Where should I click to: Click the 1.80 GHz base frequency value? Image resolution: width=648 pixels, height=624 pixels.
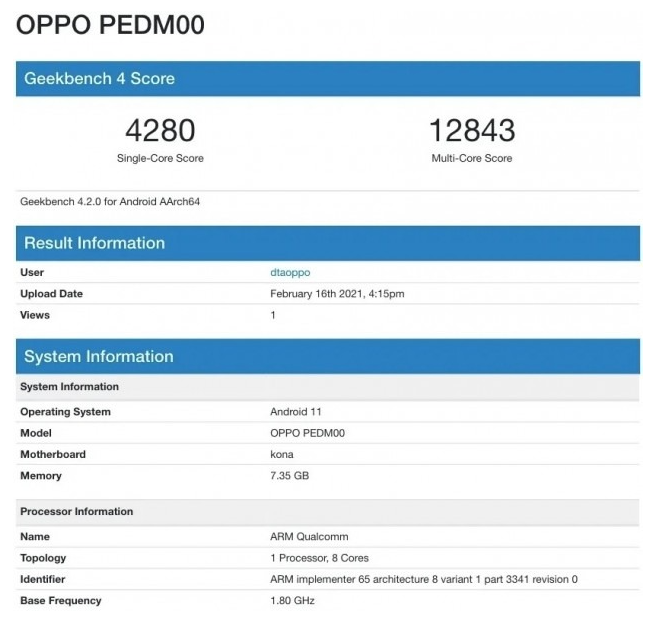(x=292, y=601)
